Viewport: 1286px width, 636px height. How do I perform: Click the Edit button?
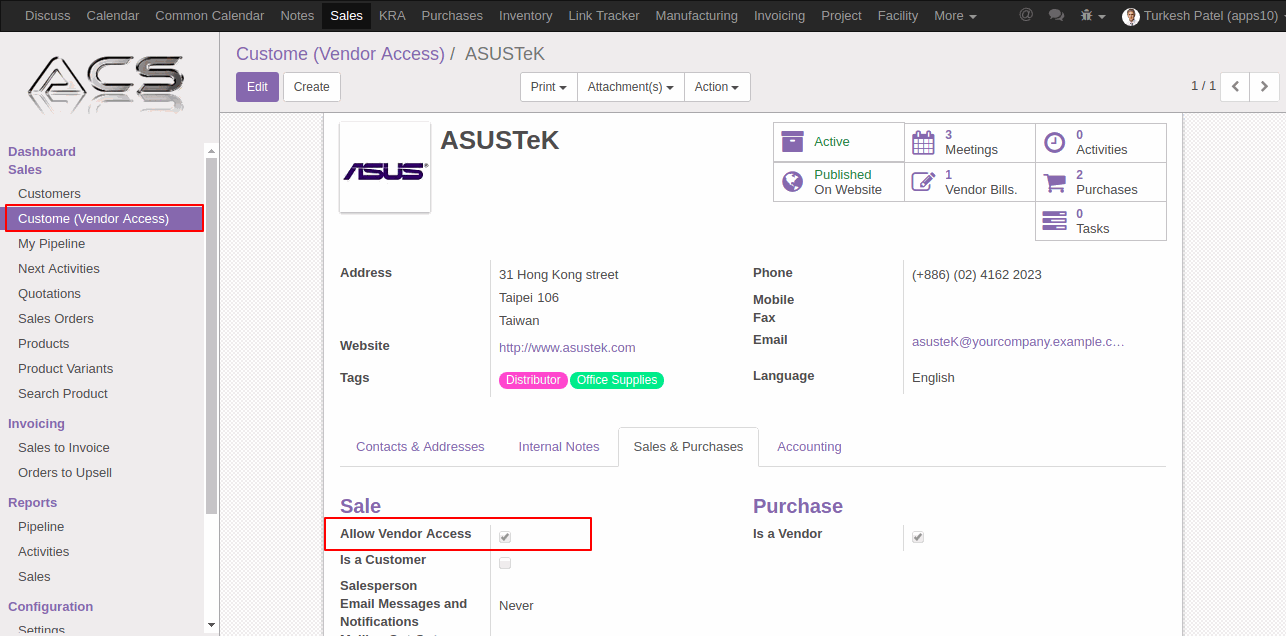coord(257,87)
